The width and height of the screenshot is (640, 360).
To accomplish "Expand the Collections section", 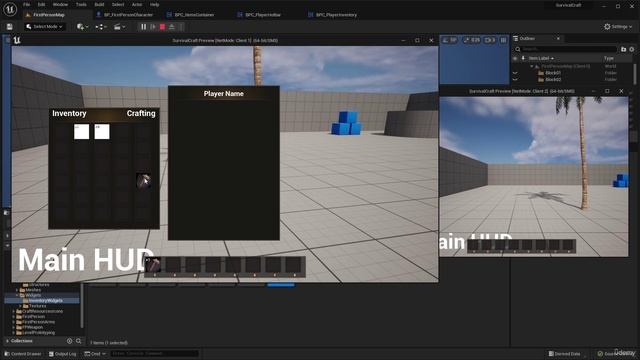I will click(7, 341).
